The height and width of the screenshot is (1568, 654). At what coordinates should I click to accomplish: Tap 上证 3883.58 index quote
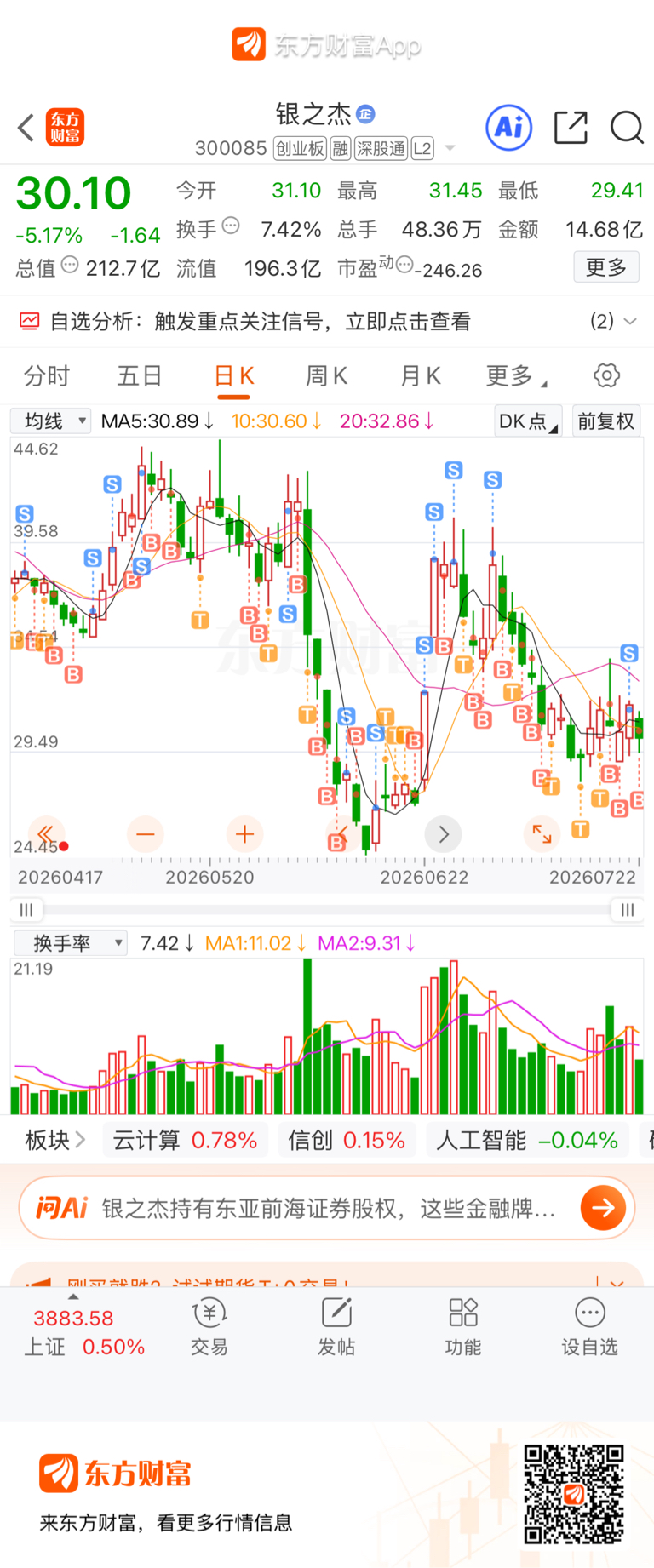(x=84, y=1332)
